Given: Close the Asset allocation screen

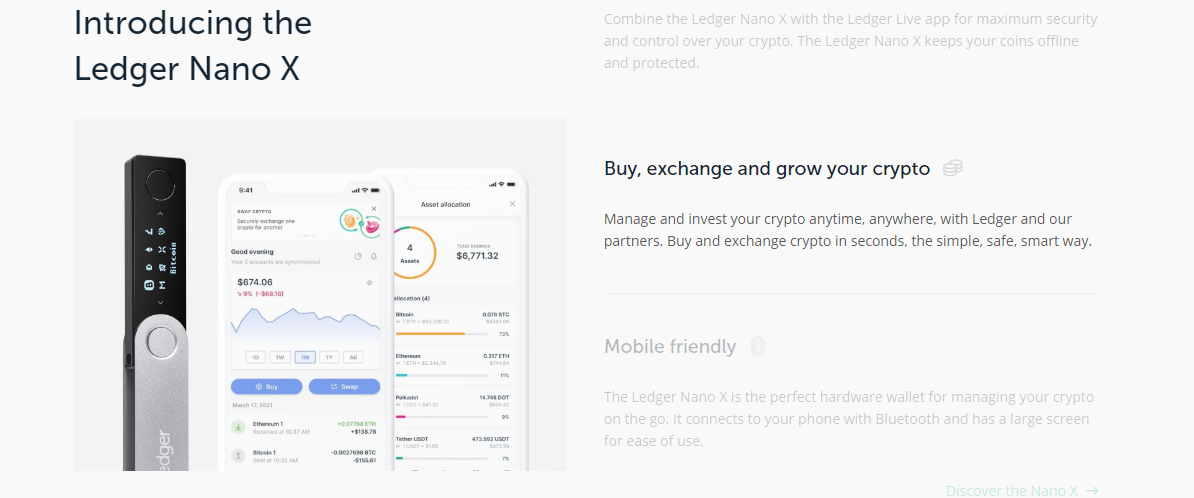Looking at the screenshot, I should 512,204.
